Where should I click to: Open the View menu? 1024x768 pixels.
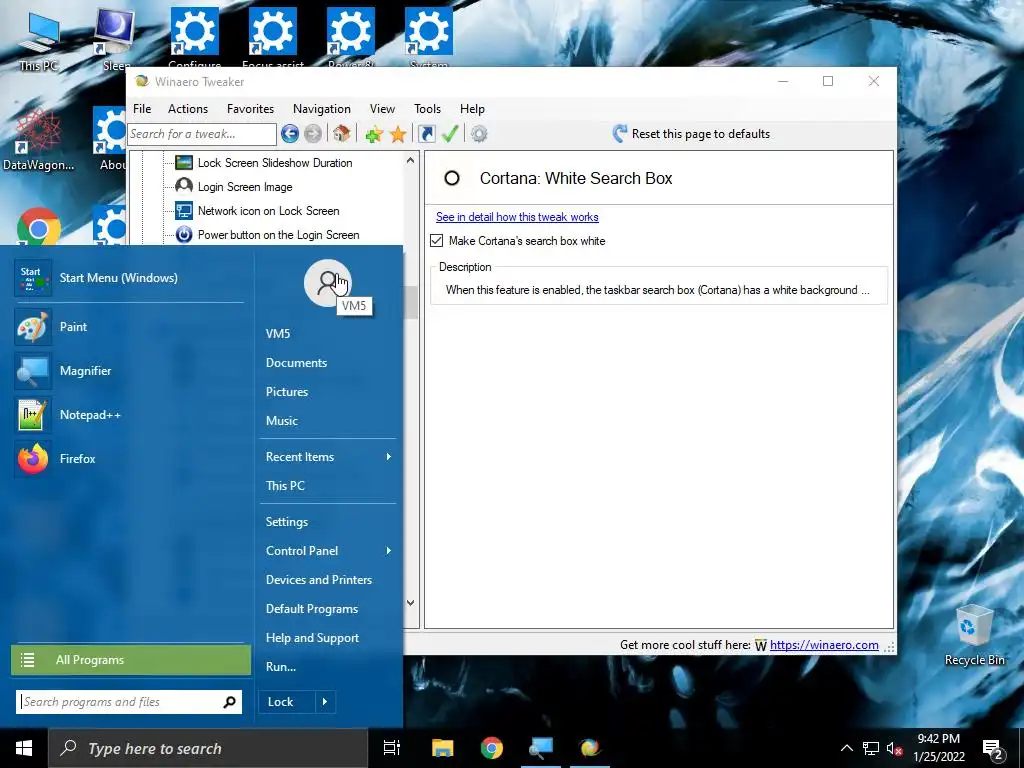[382, 108]
